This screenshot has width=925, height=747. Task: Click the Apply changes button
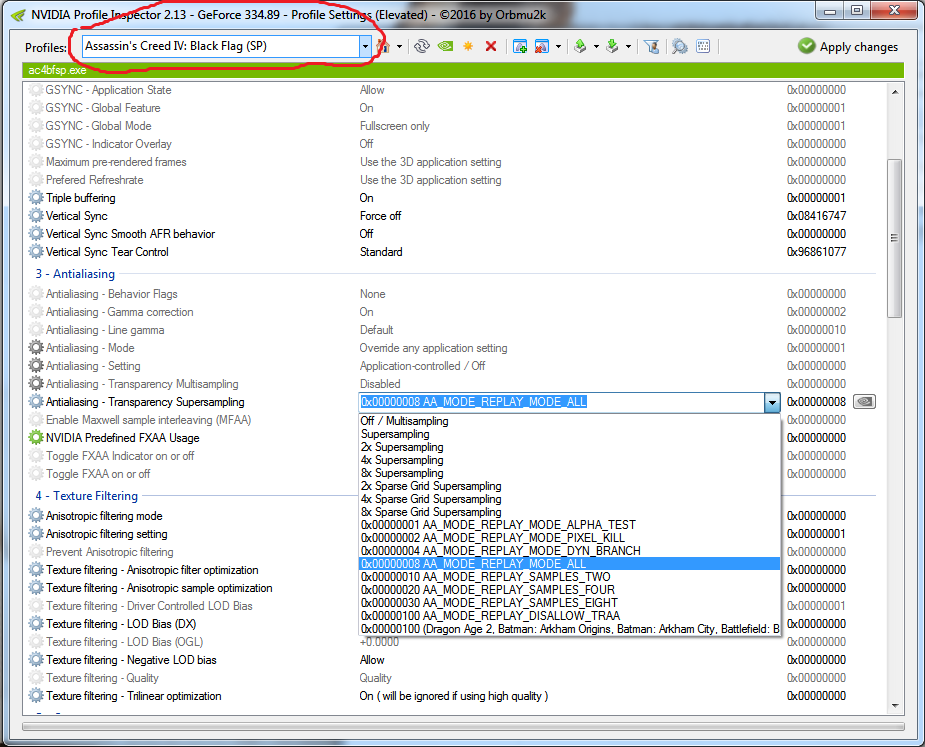[x=848, y=47]
